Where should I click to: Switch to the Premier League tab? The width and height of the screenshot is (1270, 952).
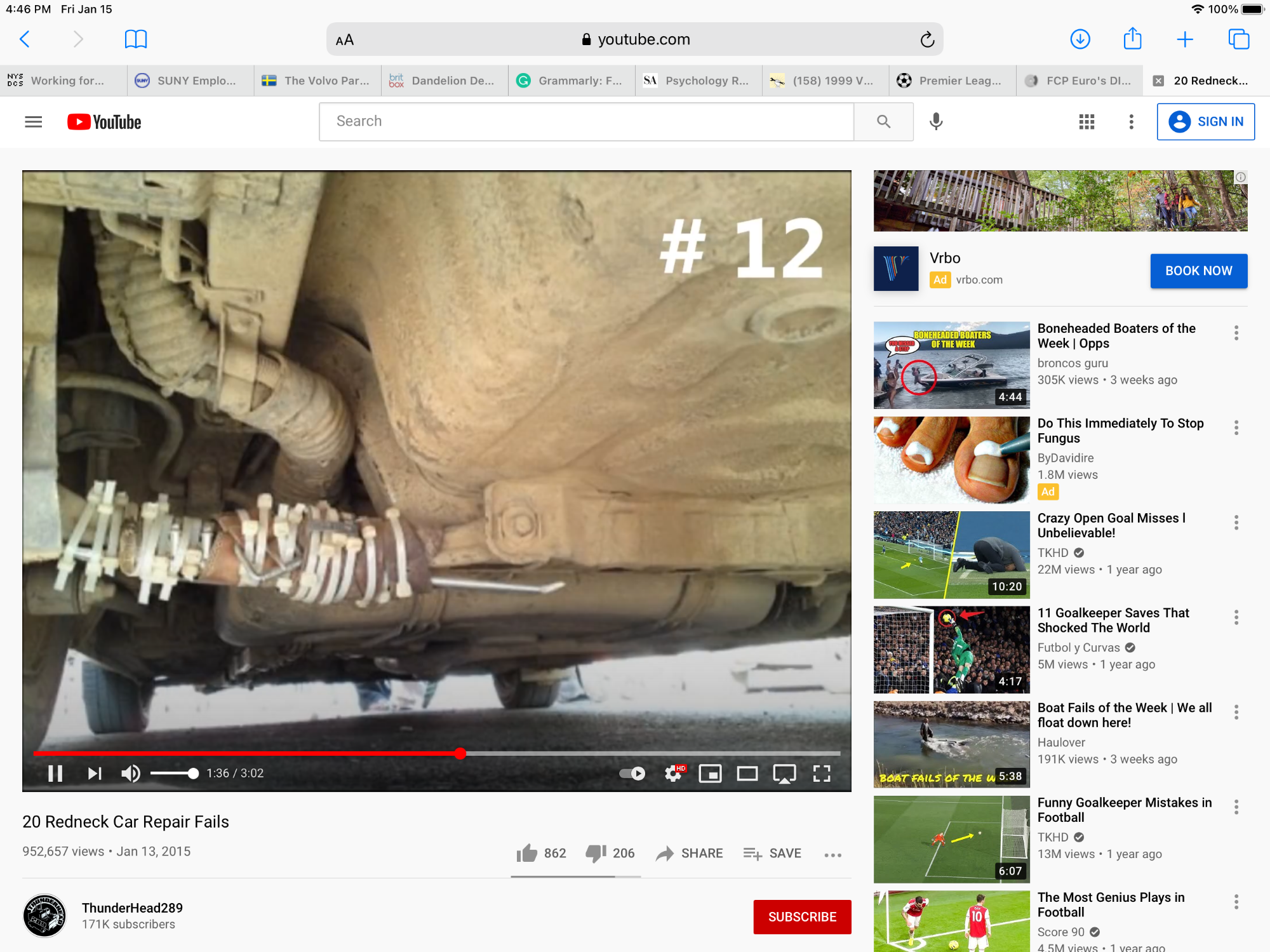click(952, 81)
